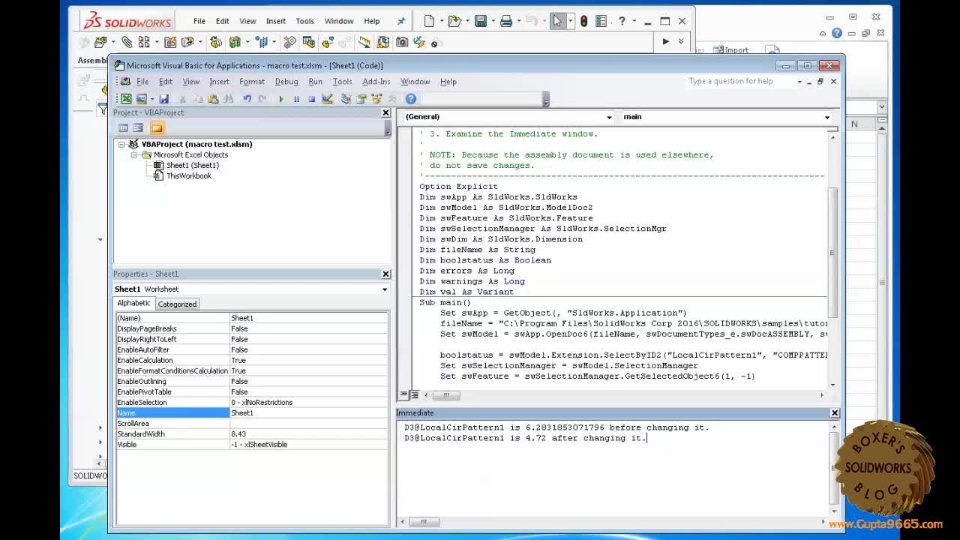Click the Reset stop icon in VBA toolbar
Viewport: 960px width, 540px height.
312,99
